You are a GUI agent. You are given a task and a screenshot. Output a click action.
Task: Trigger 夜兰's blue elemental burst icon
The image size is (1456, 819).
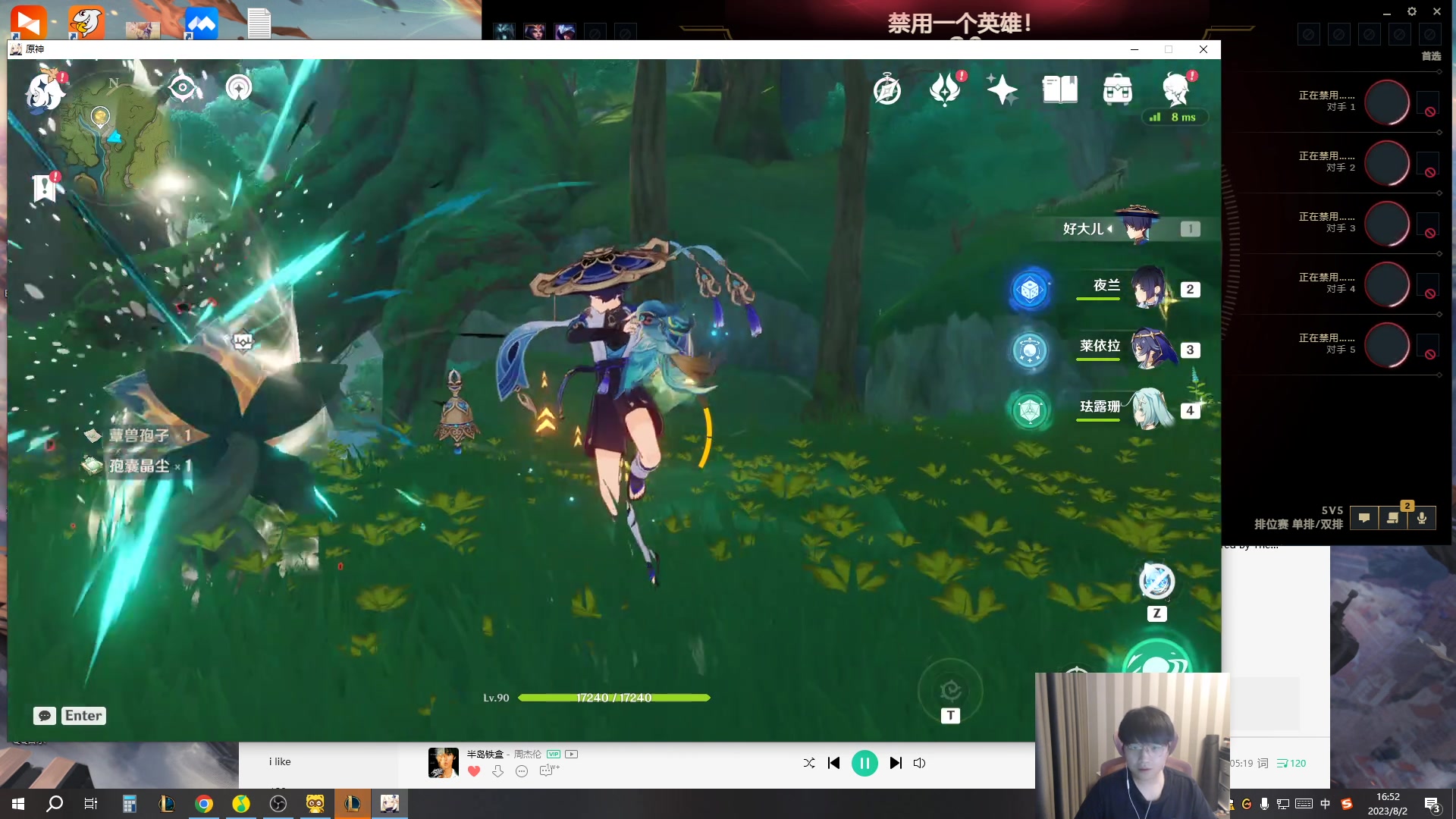(1030, 289)
